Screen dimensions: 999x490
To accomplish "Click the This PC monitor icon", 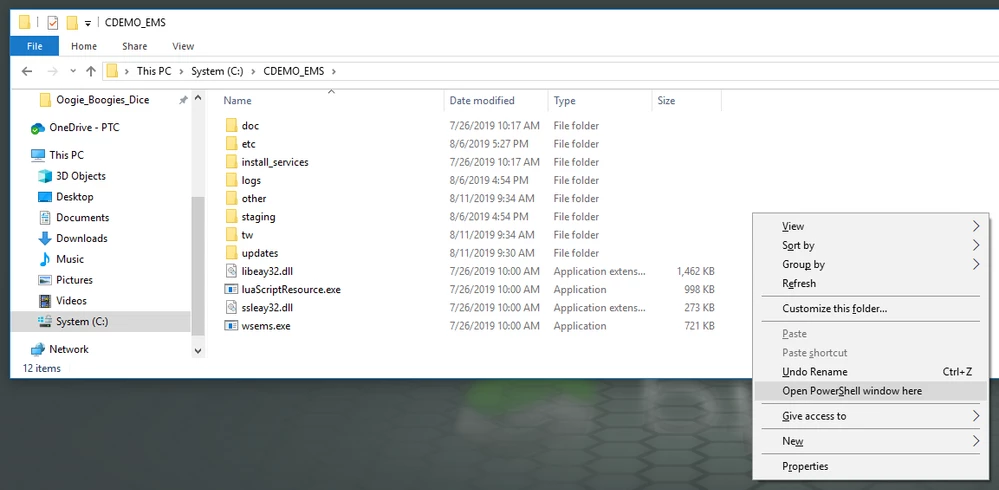I will pos(38,155).
